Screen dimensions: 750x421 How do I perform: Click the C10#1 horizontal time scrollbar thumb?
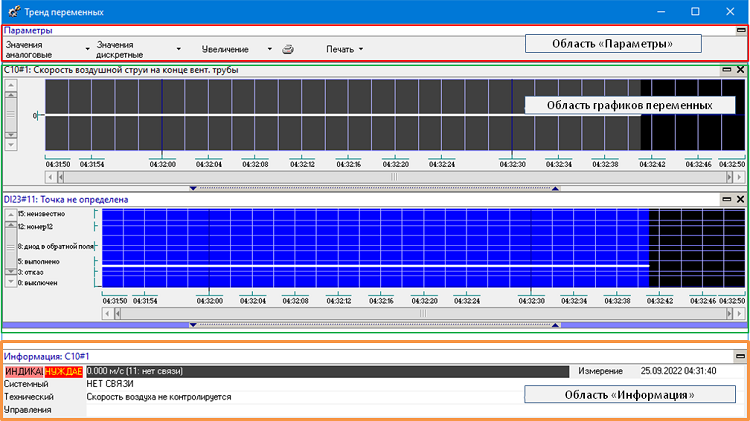pos(395,177)
